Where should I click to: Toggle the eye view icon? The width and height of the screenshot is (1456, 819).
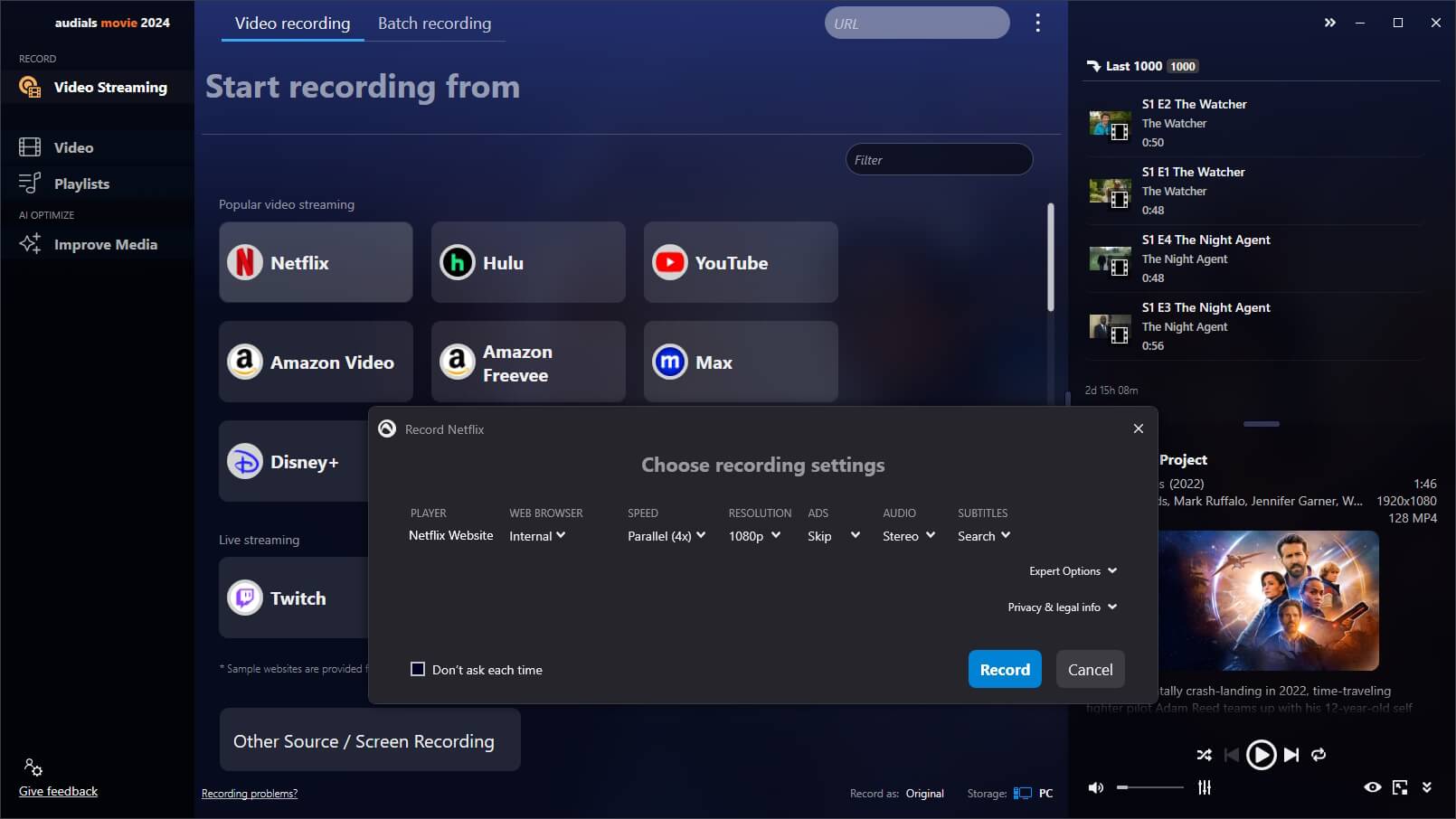(x=1372, y=787)
